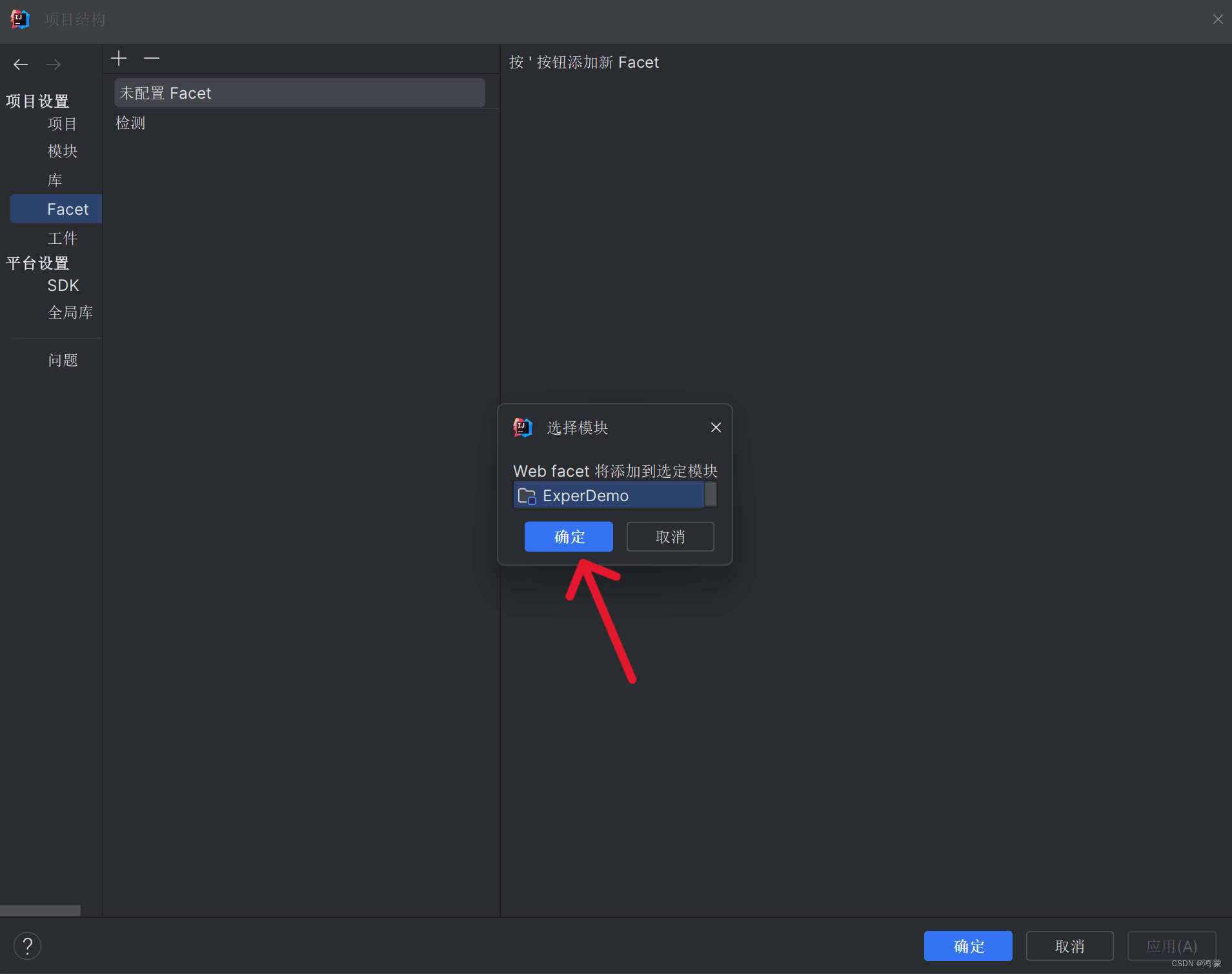This screenshot has height=974, width=1232.
Task: Select the Facet sidebar item
Action: (x=56, y=209)
